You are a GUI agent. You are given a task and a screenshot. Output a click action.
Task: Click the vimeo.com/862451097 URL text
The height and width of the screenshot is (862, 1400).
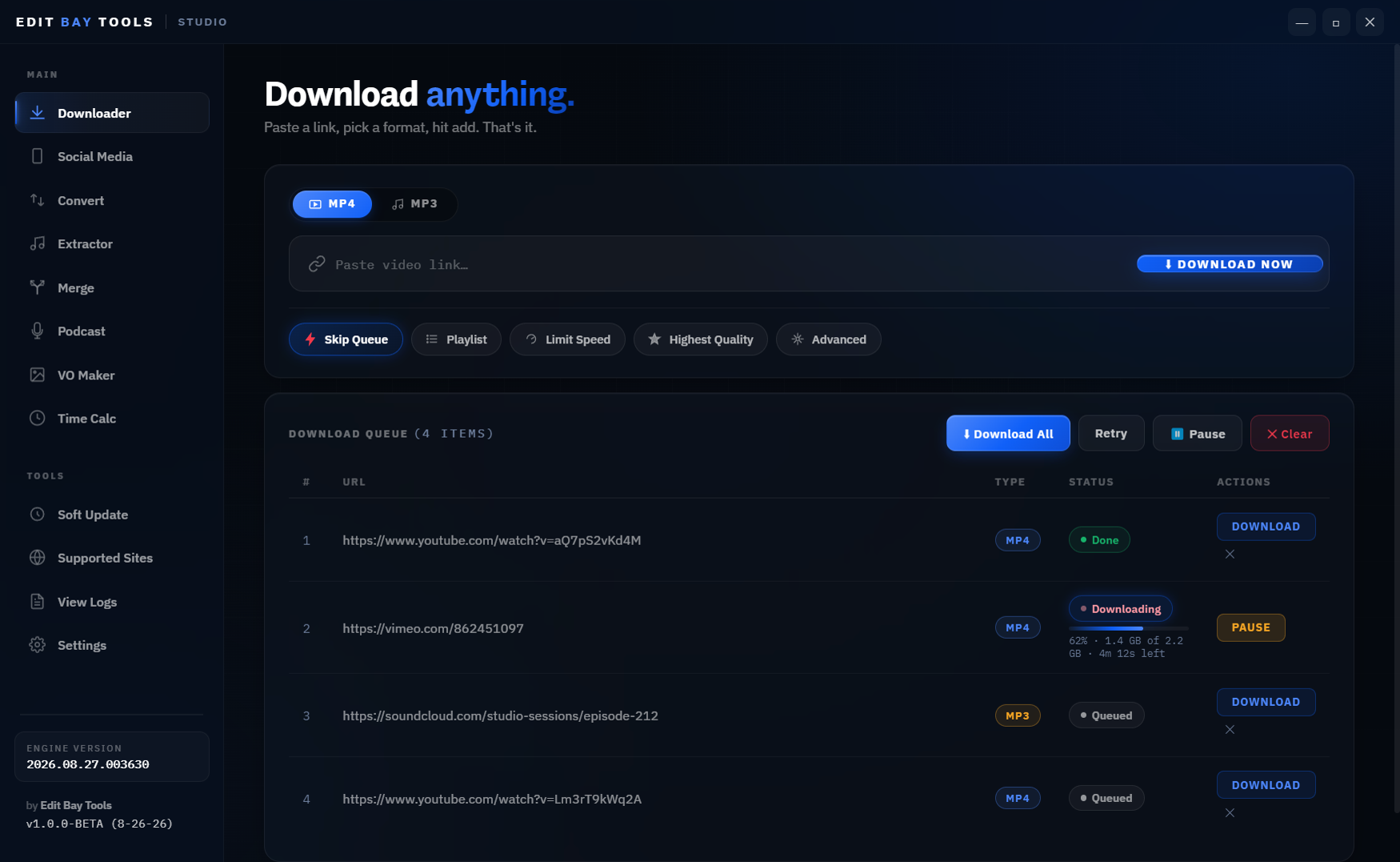[433, 628]
